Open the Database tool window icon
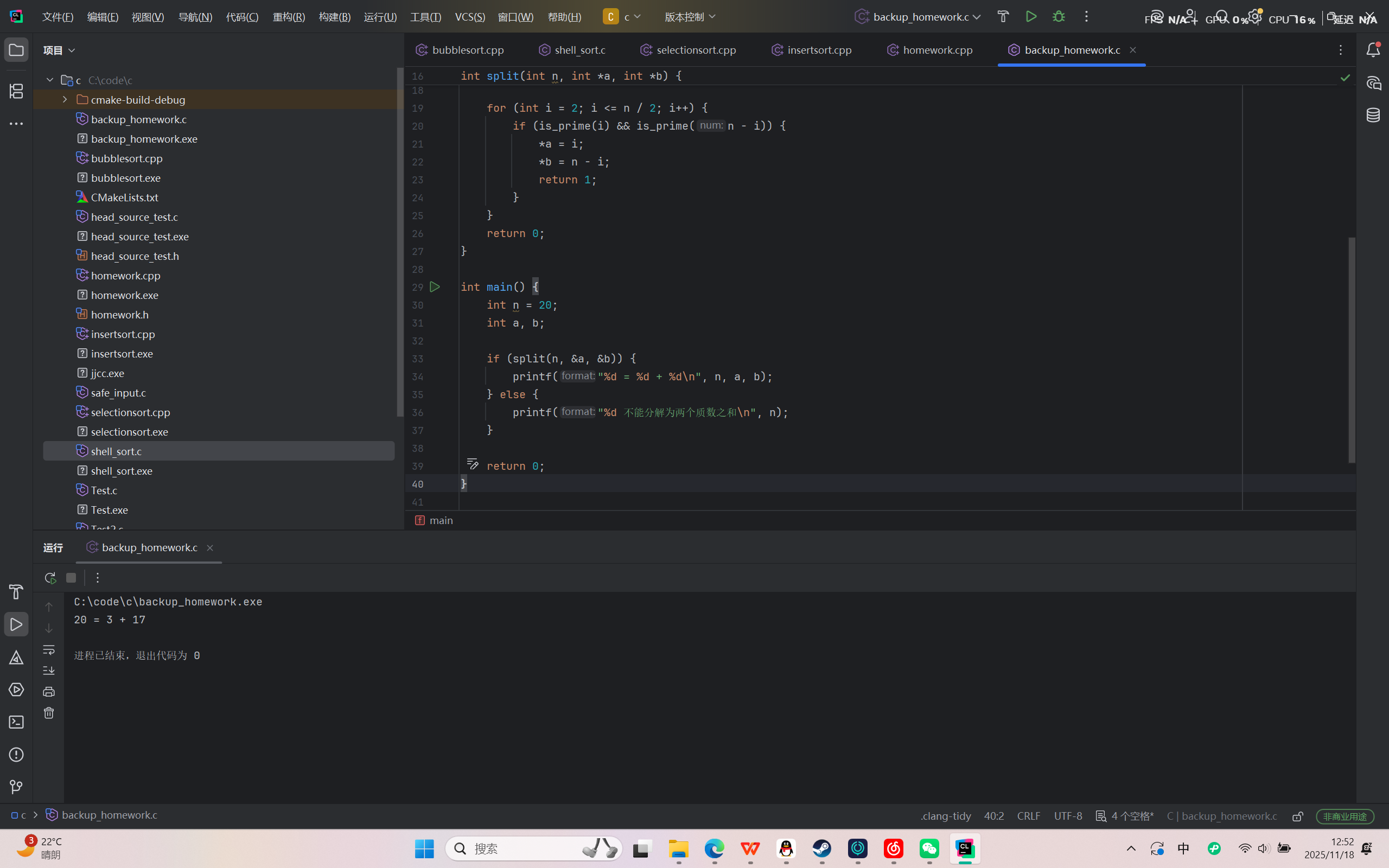Image resolution: width=1389 pixels, height=868 pixels. point(1373,115)
